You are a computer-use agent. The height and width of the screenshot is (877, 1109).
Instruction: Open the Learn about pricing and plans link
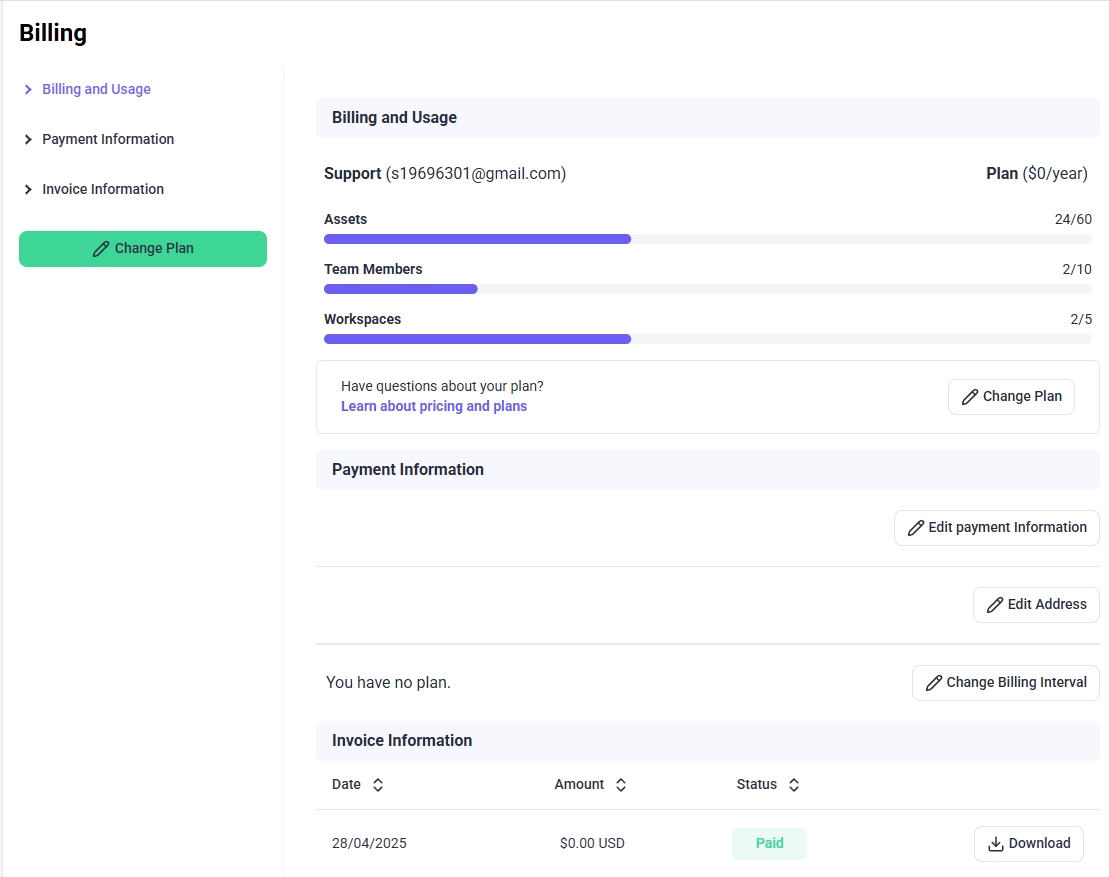click(x=434, y=406)
